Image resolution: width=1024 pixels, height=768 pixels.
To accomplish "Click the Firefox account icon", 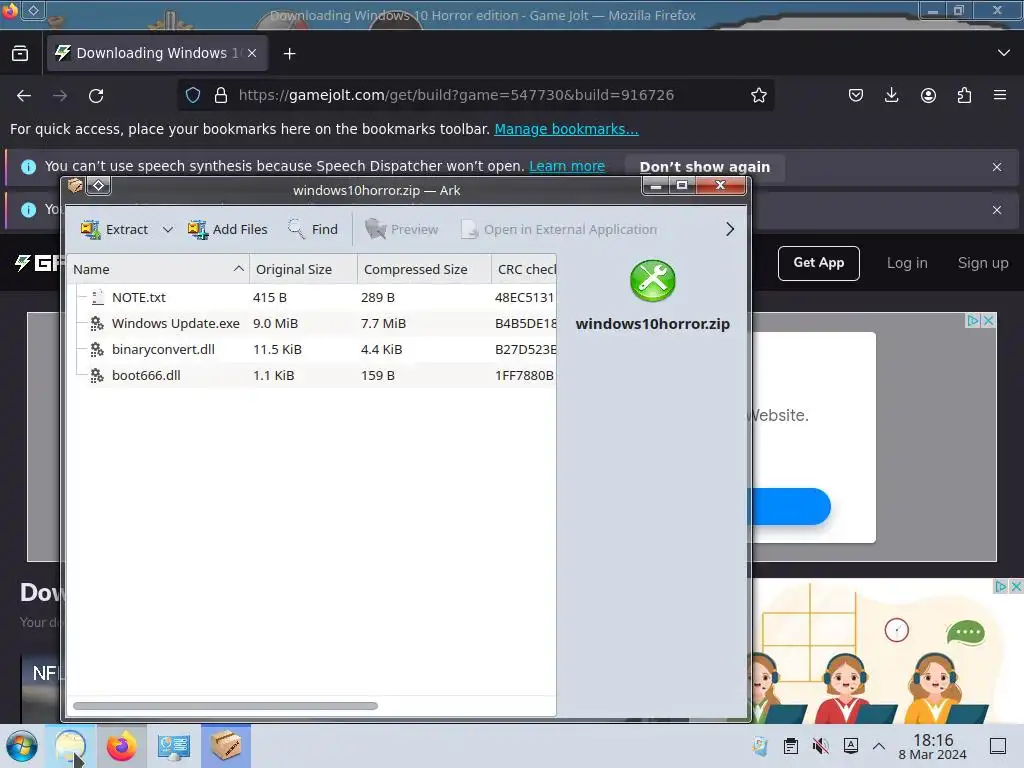I will (x=928, y=95).
